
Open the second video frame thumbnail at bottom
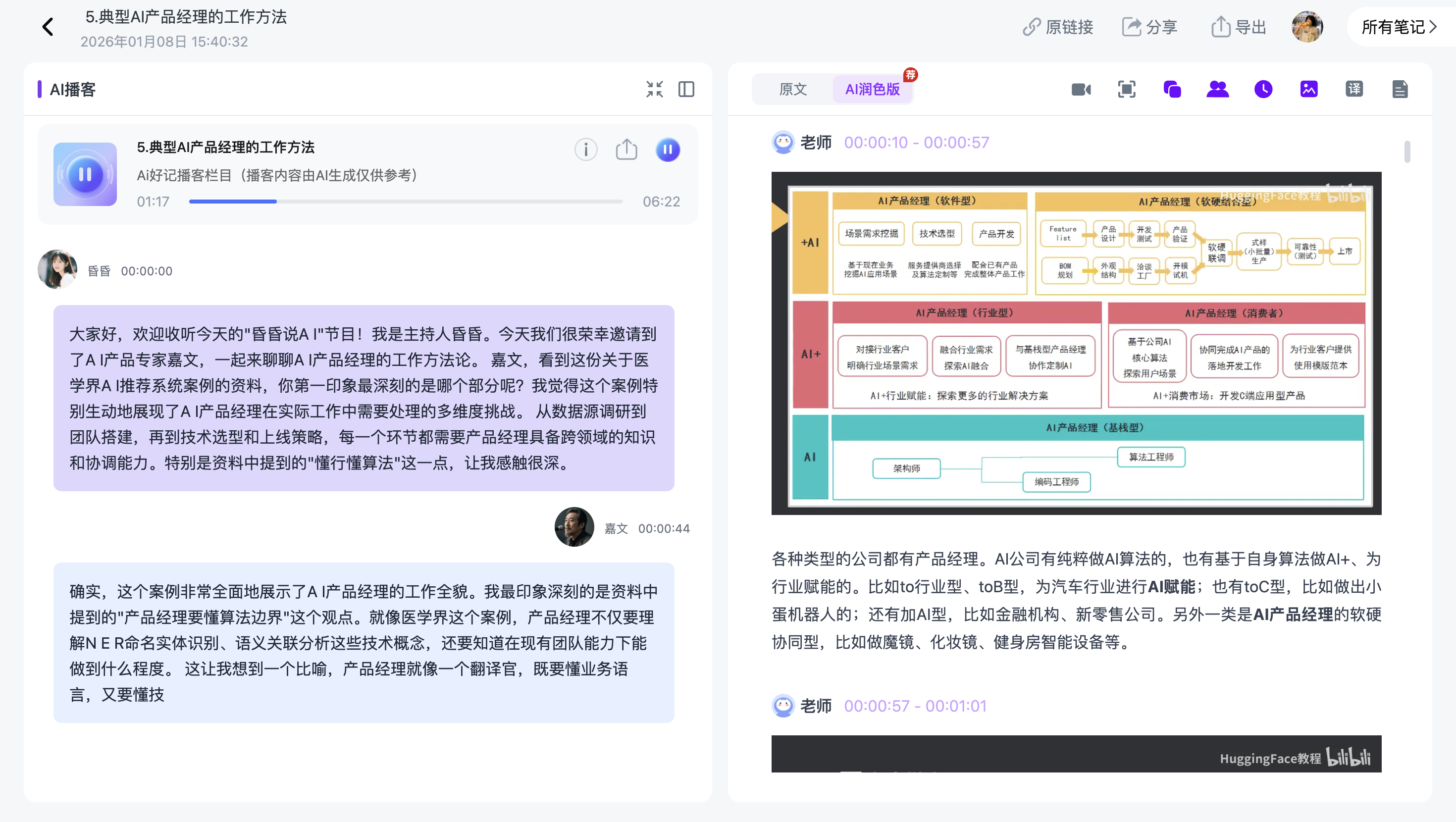pyautogui.click(x=1076, y=754)
